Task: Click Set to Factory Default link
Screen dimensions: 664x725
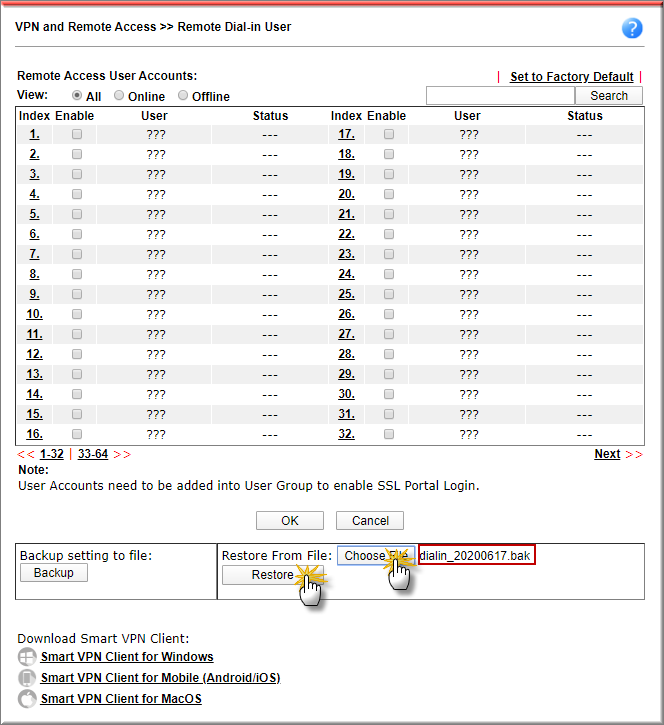Action: pyautogui.click(x=572, y=76)
